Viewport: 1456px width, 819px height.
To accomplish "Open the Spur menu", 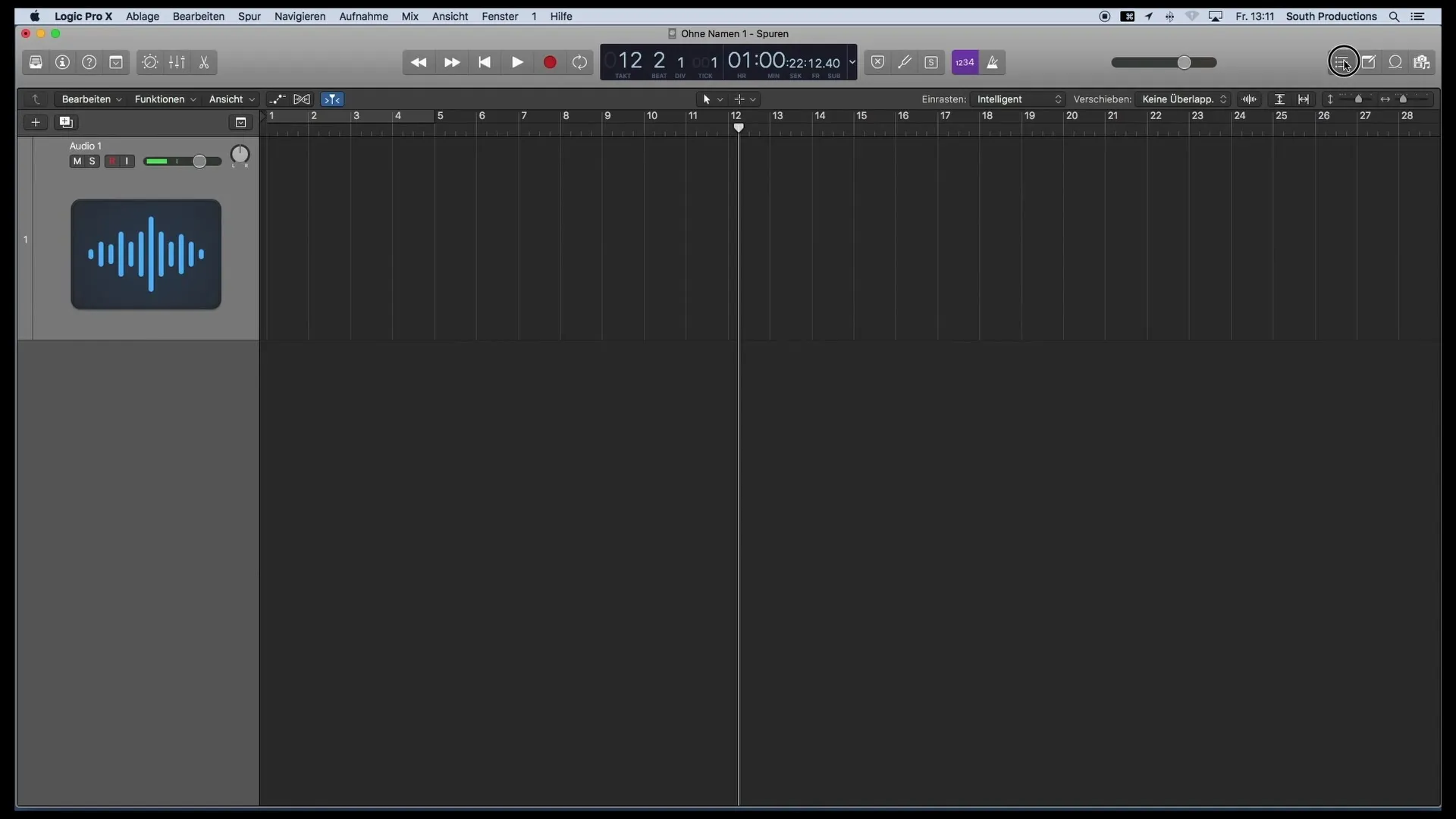I will coord(249,16).
